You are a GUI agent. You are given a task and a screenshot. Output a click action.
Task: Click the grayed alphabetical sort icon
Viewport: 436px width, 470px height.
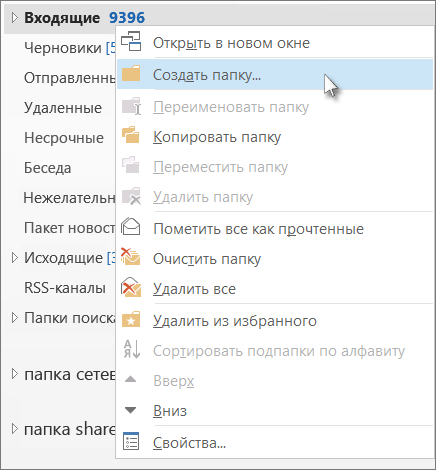tap(132, 349)
